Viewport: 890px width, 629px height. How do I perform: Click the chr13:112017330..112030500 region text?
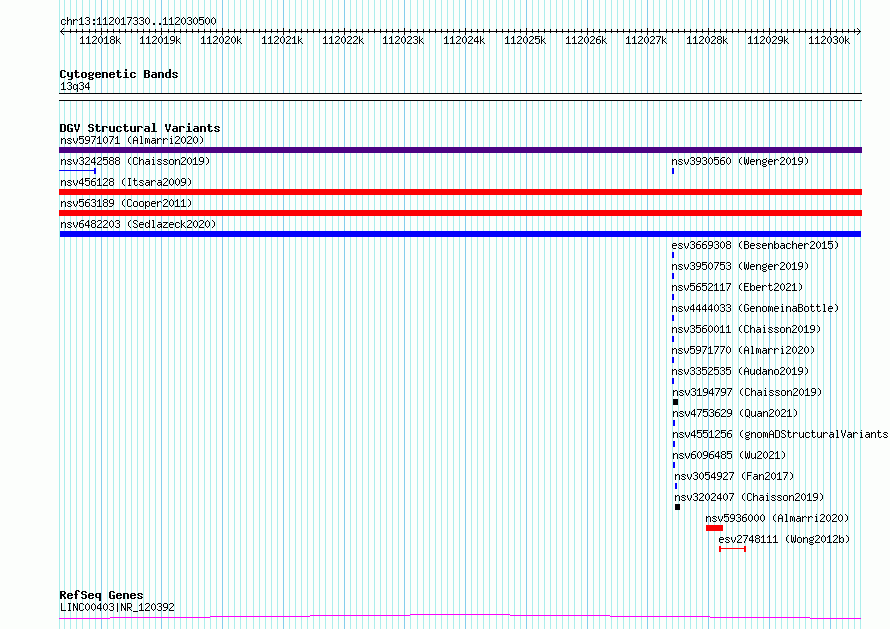138,22
